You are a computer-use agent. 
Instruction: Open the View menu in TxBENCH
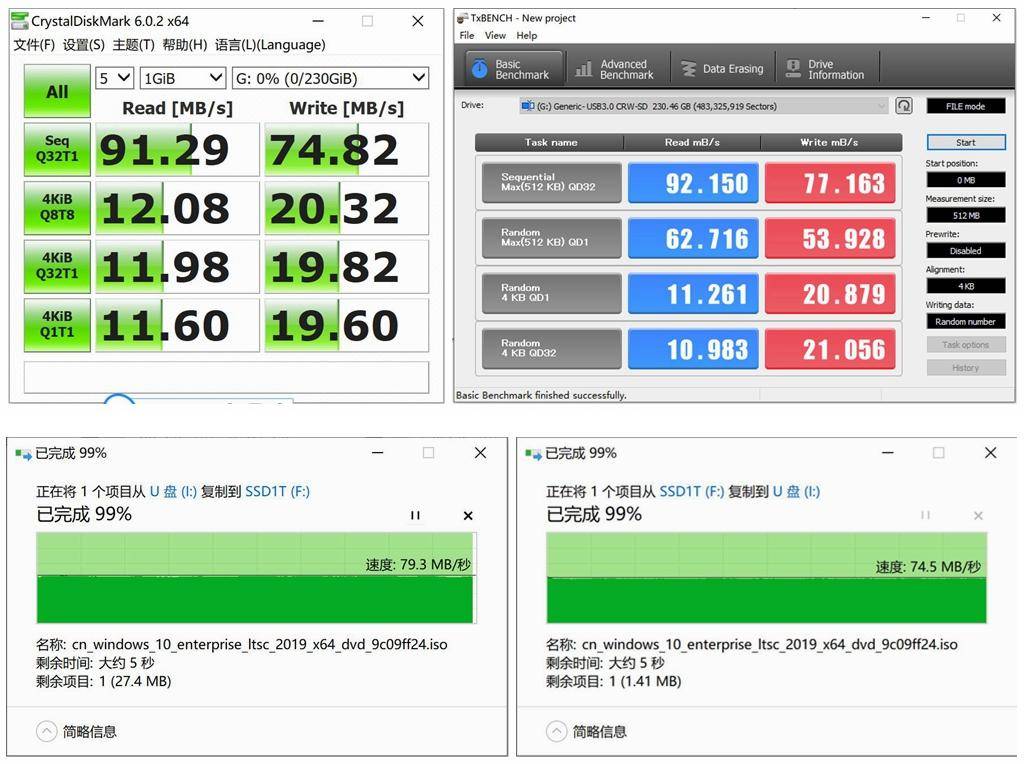[495, 35]
